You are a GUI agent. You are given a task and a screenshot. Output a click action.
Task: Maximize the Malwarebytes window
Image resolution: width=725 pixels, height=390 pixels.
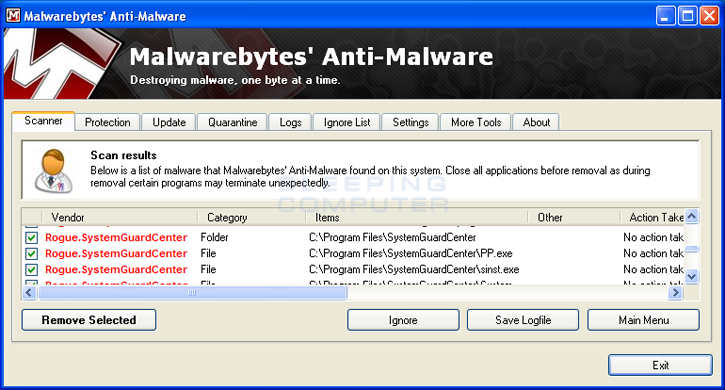tap(688, 16)
